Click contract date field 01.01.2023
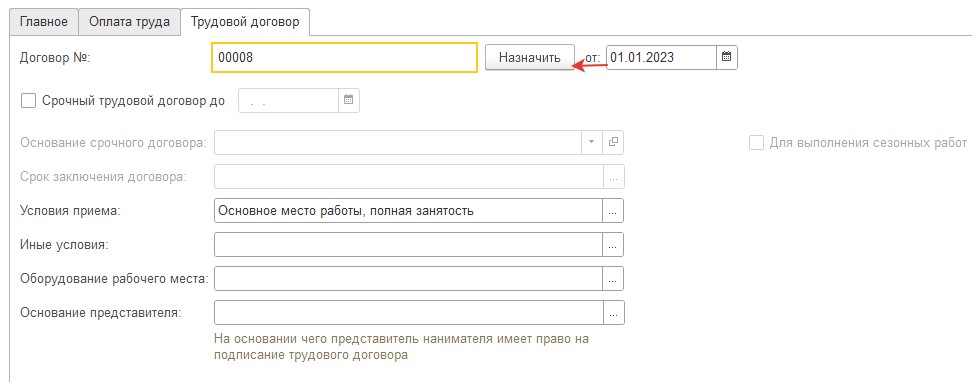Screen dimensions: 972x382 (x=661, y=58)
